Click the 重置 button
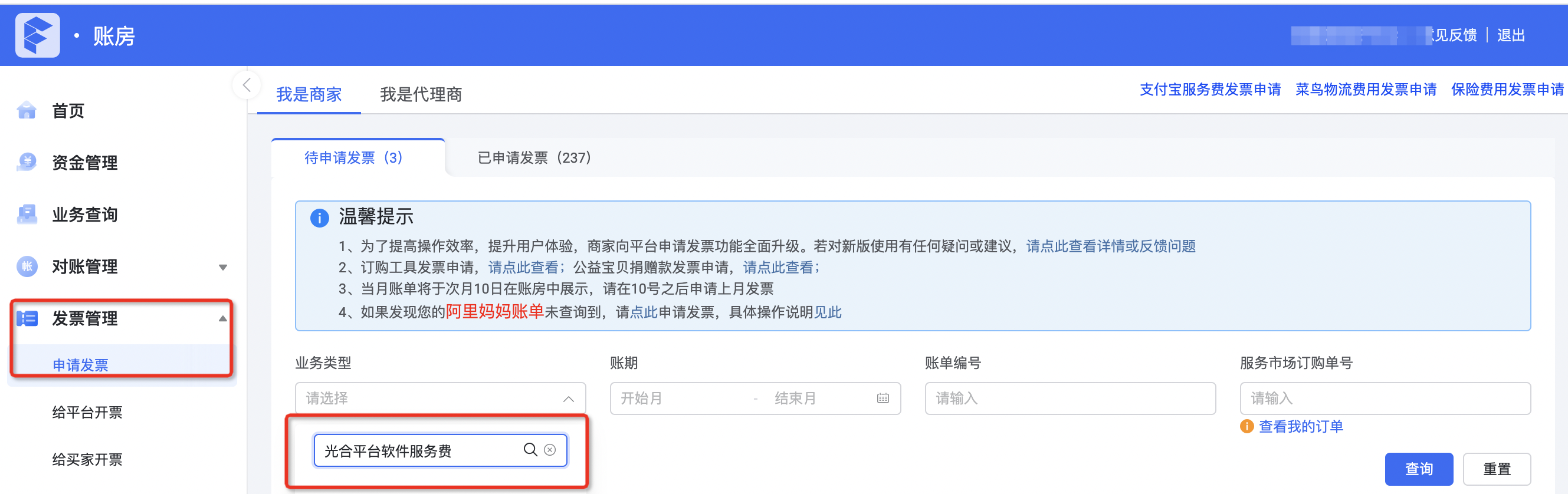Screen dimensions: 1568x494 tap(1497, 469)
